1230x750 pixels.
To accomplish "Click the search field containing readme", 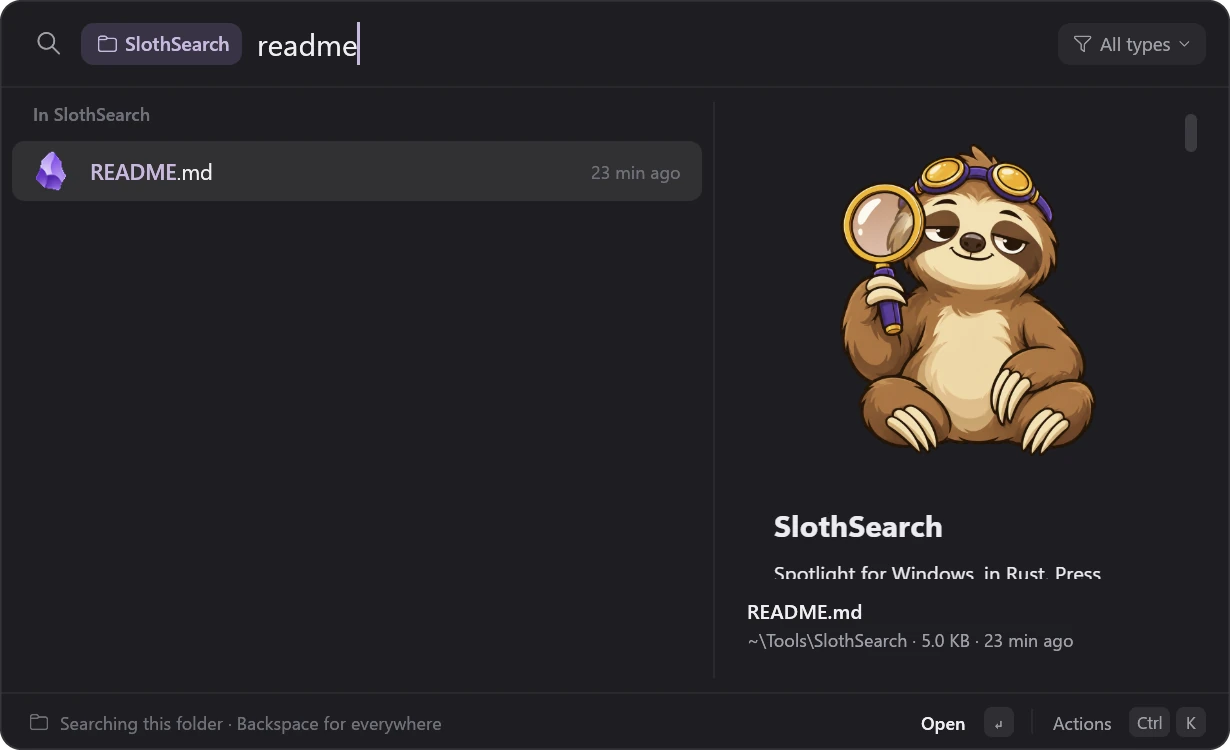I will pyautogui.click(x=650, y=45).
